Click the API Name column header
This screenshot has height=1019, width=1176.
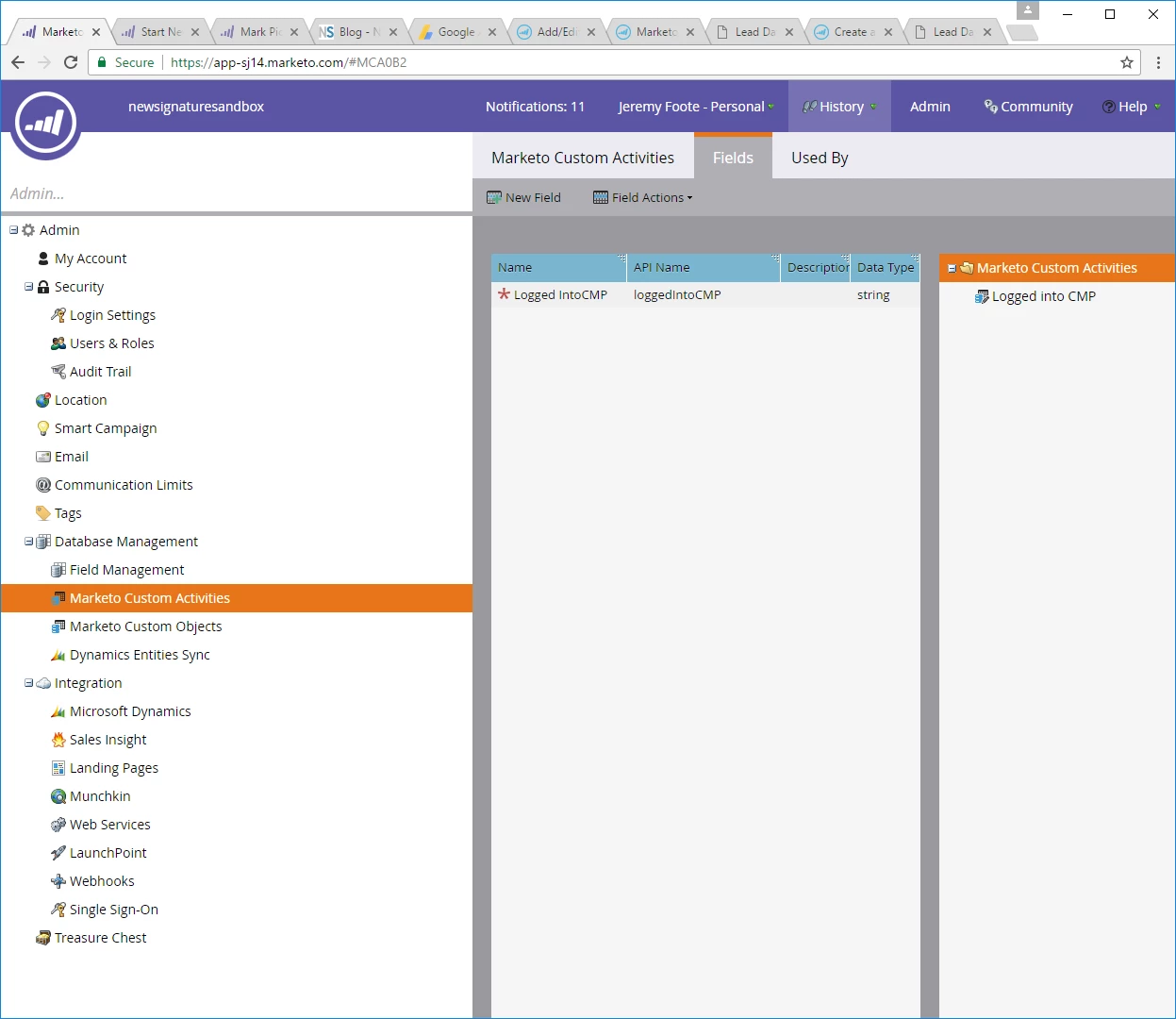coord(704,267)
